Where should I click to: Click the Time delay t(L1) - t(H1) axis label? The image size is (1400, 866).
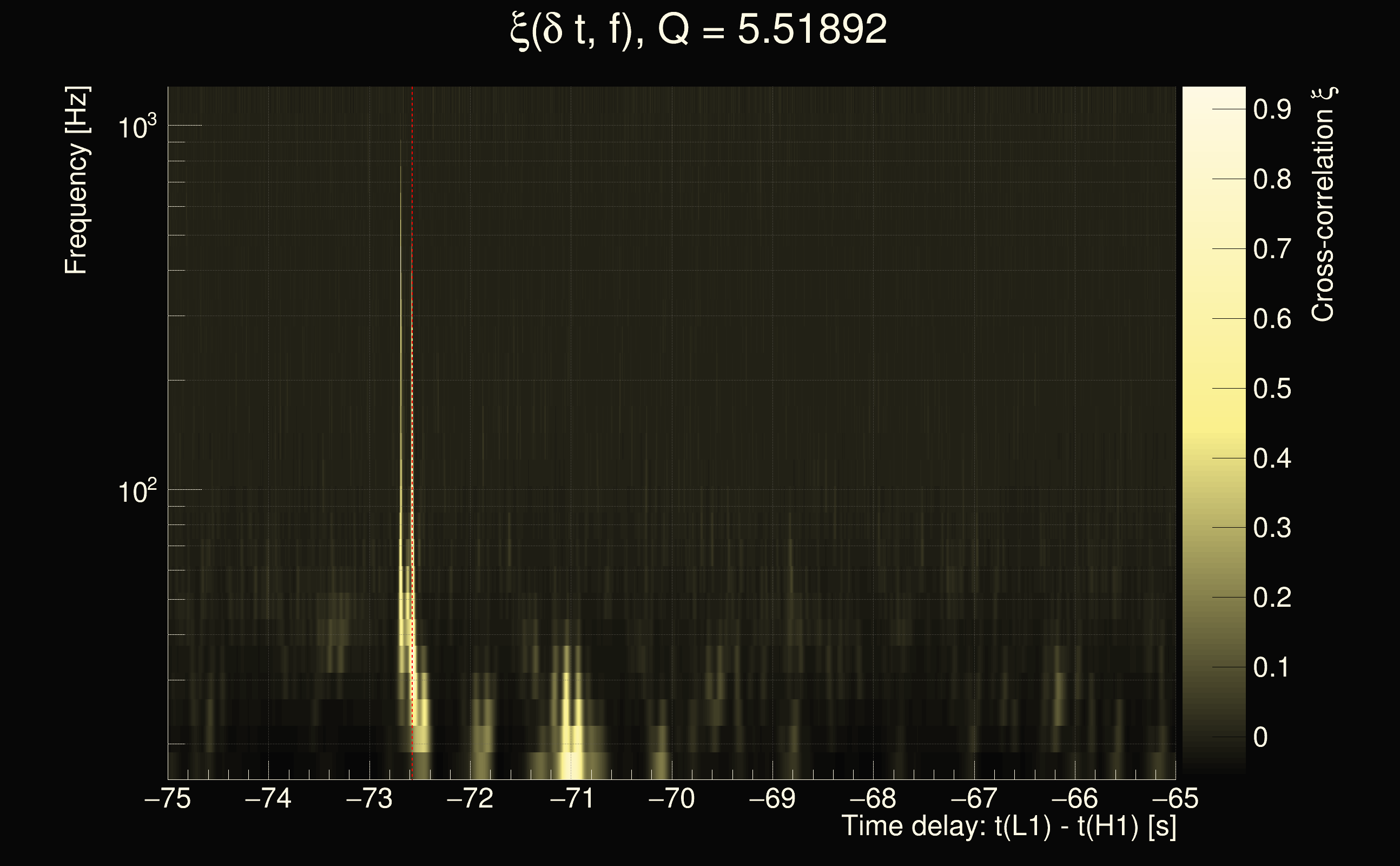click(x=1008, y=826)
